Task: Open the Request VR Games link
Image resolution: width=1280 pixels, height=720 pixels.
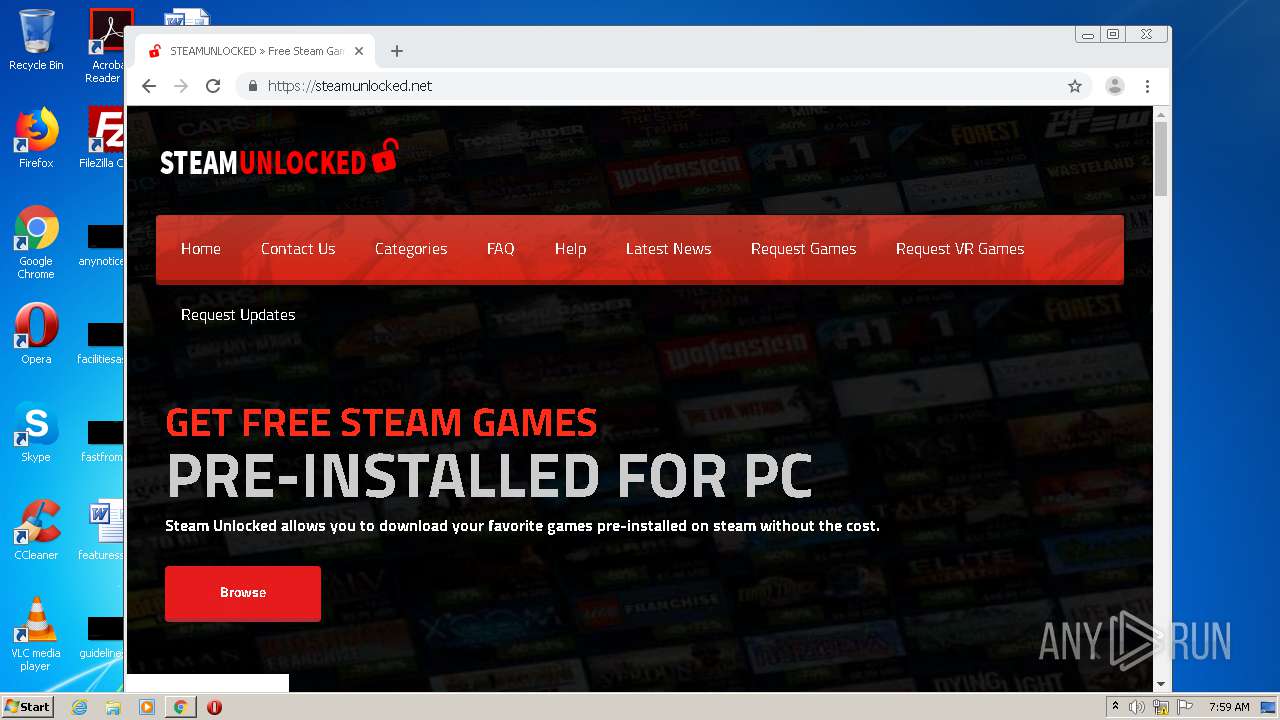Action: pos(960,249)
